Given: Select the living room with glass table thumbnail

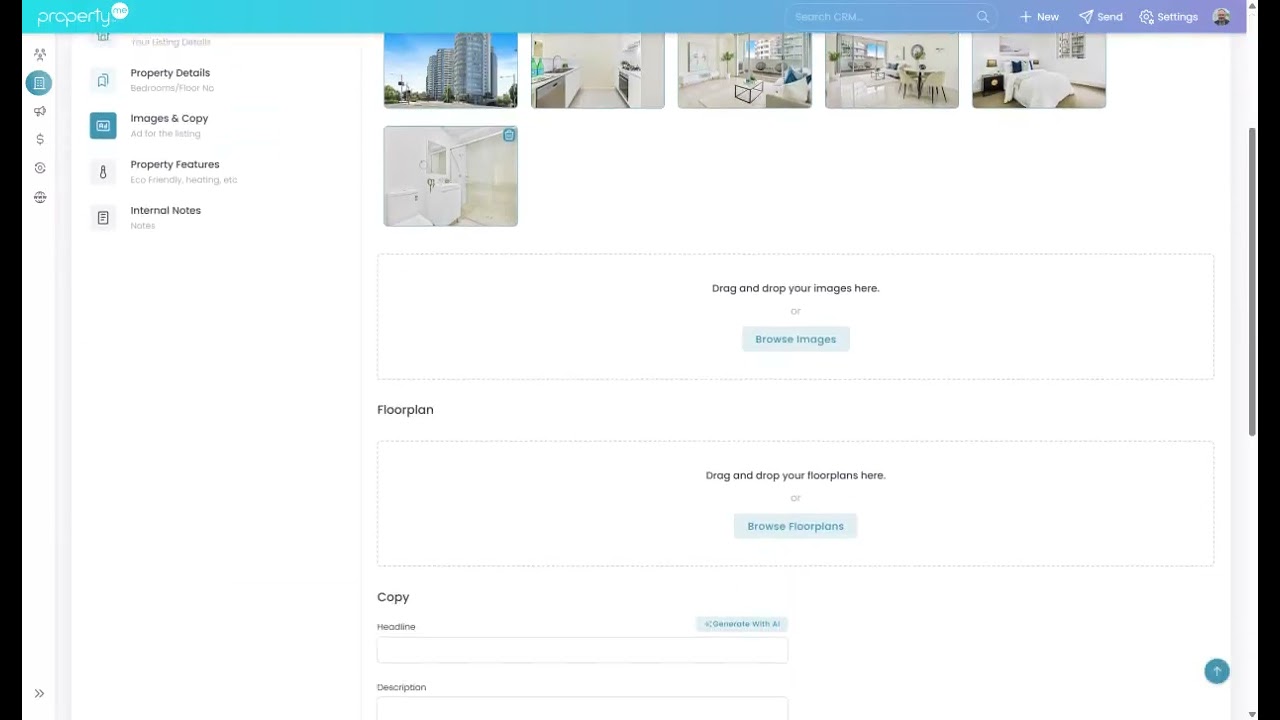Looking at the screenshot, I should [745, 70].
